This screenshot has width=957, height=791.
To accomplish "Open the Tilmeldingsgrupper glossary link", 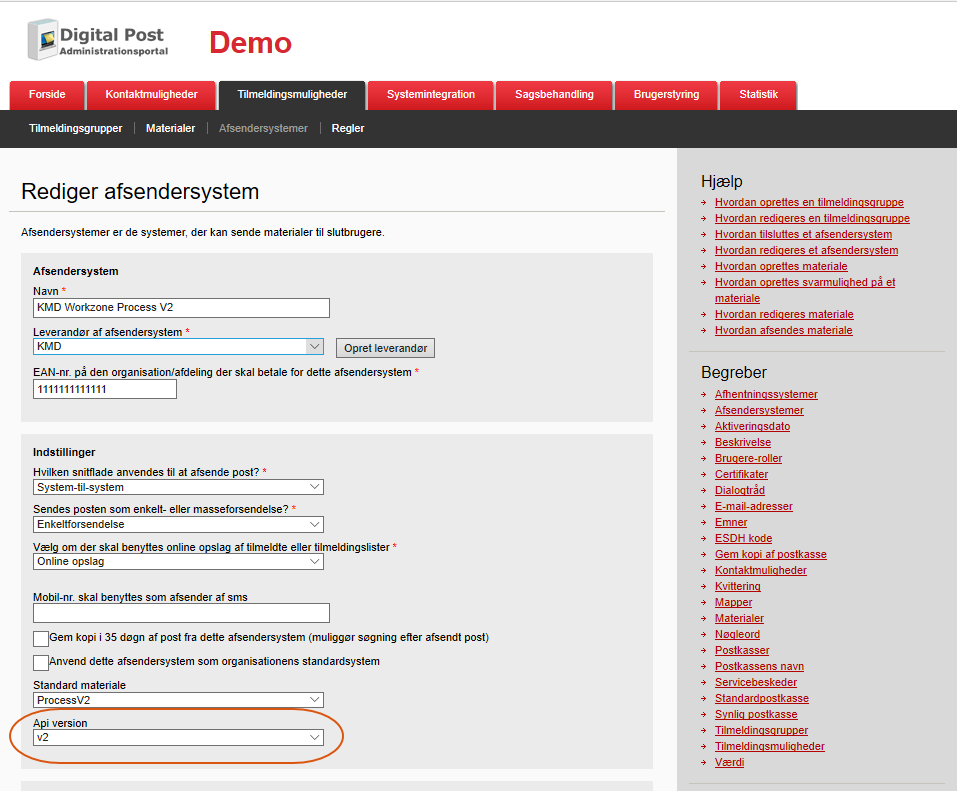I will (x=761, y=731).
